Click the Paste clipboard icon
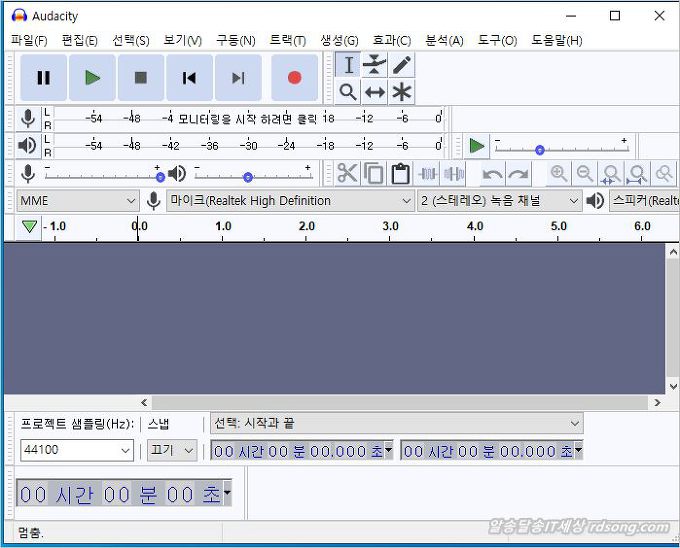This screenshot has height=548, width=680. point(401,173)
